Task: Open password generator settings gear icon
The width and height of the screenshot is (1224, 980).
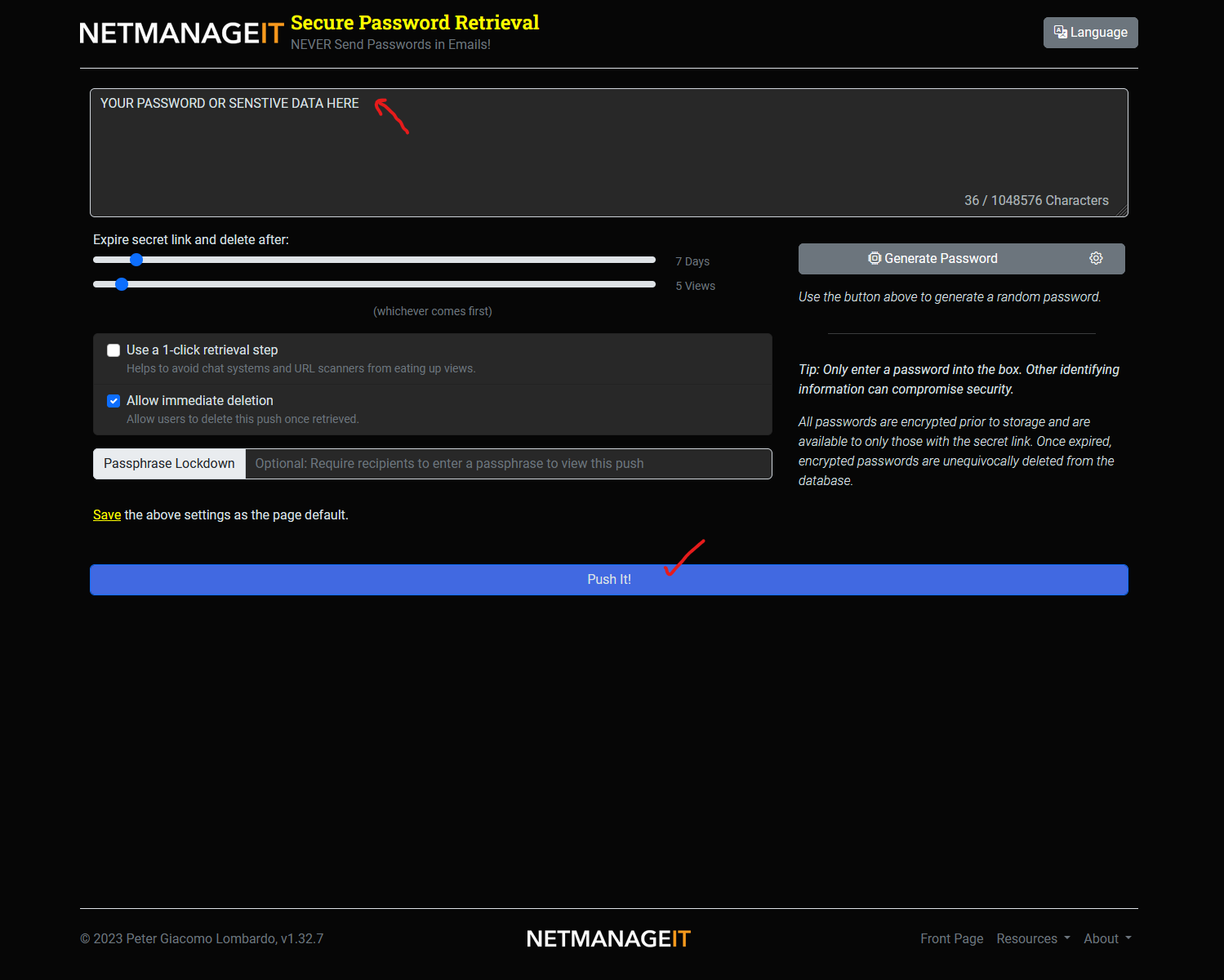Action: [1096, 258]
